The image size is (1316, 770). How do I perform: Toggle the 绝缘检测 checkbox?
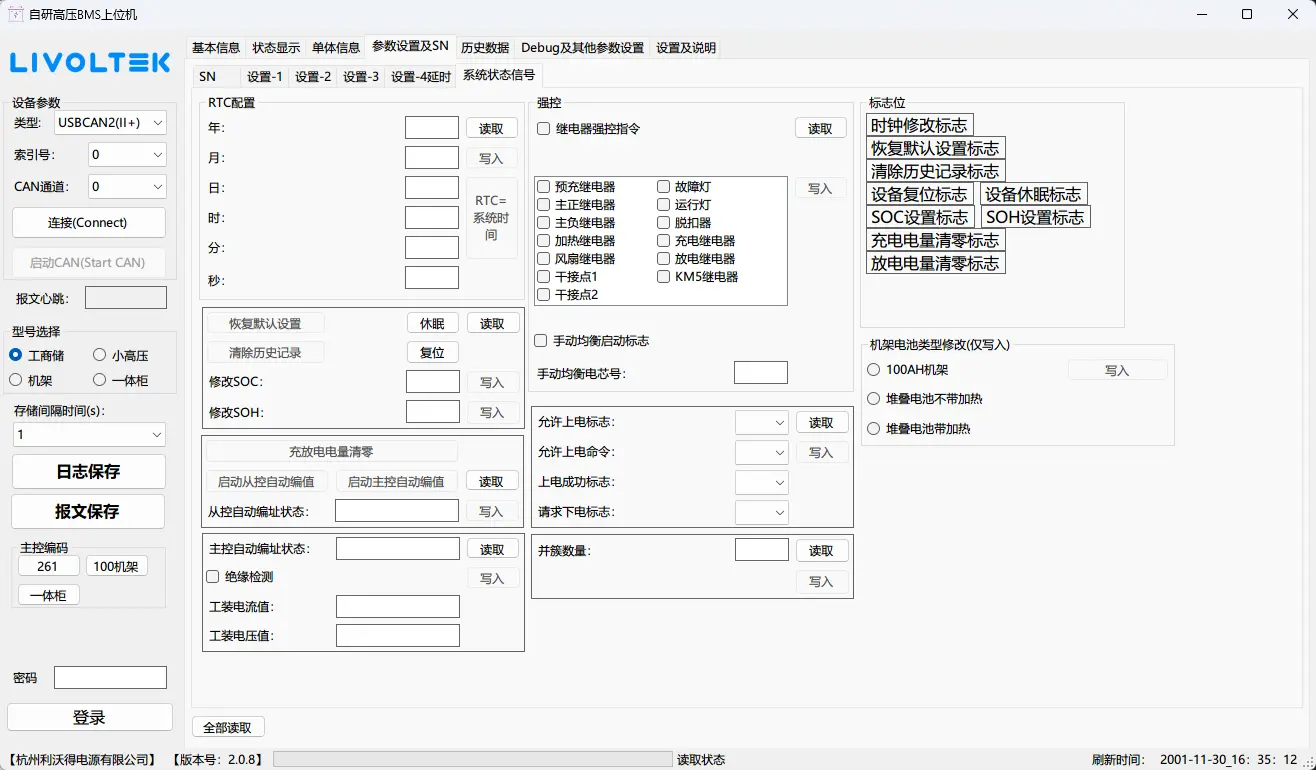pos(213,577)
